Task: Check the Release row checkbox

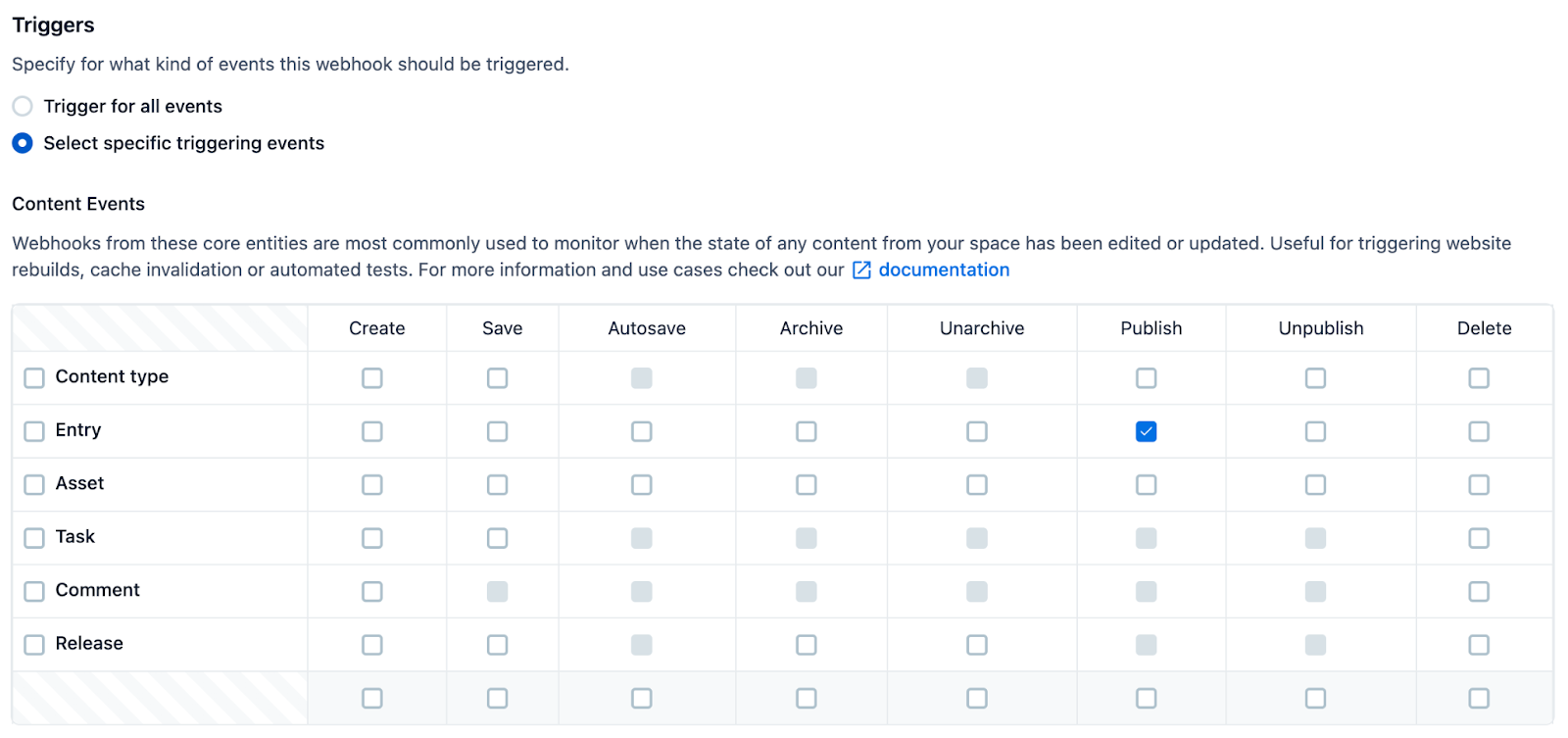Action: 34,645
